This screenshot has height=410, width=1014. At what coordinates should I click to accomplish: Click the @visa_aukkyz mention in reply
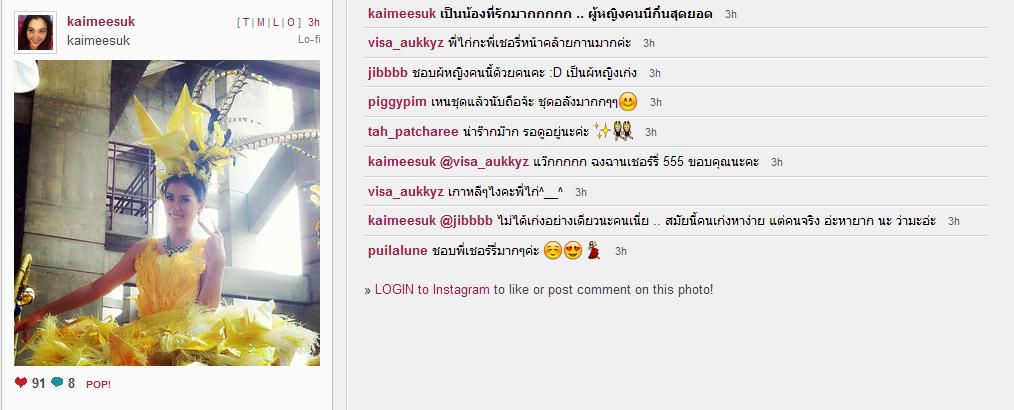[484, 162]
